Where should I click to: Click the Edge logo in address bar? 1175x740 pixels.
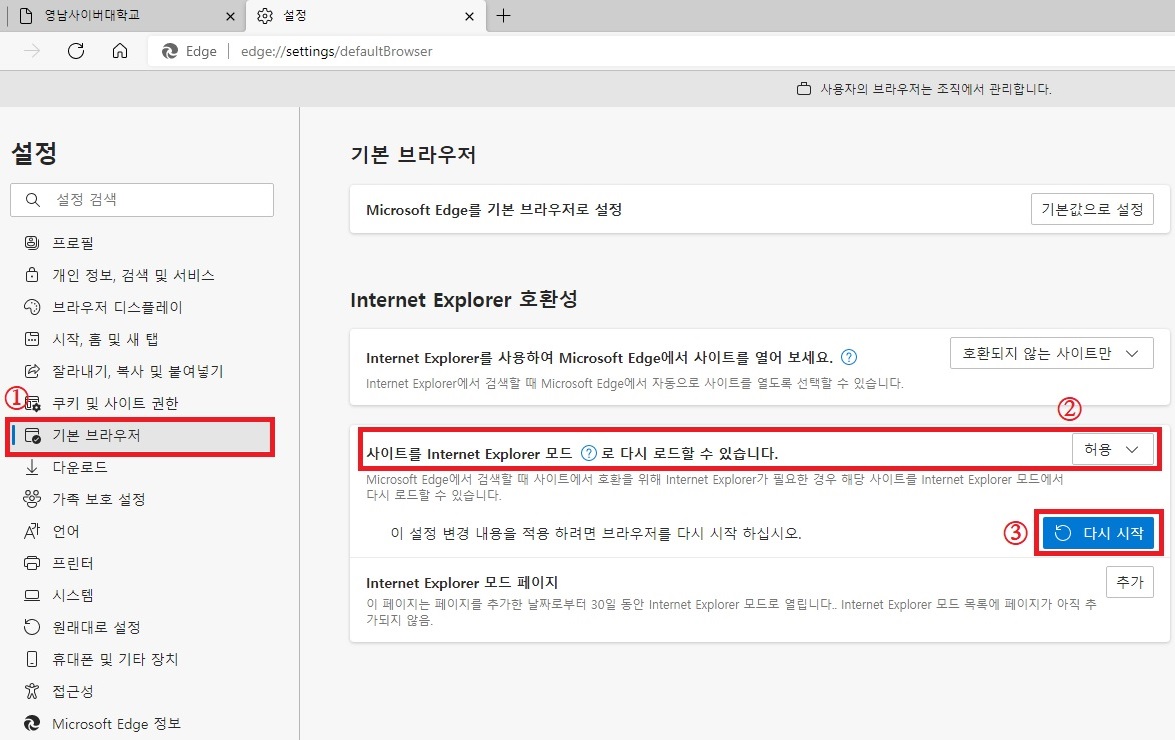(x=170, y=51)
